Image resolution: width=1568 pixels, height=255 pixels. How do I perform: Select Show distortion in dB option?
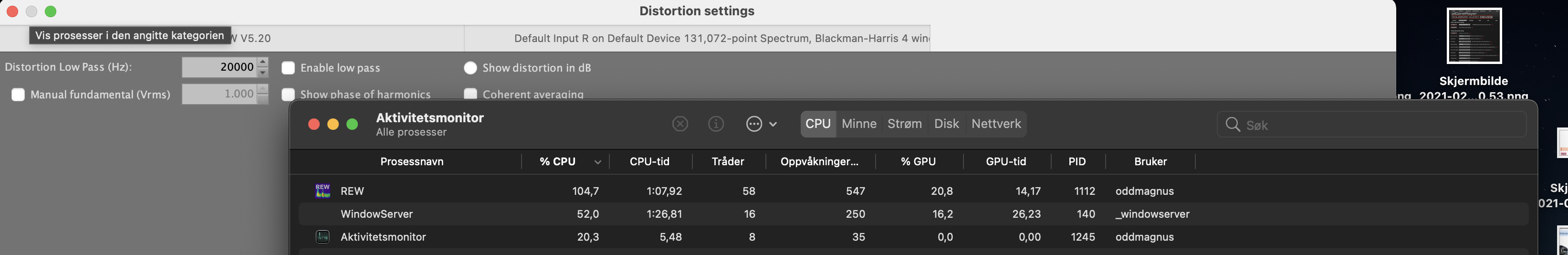pyautogui.click(x=470, y=68)
